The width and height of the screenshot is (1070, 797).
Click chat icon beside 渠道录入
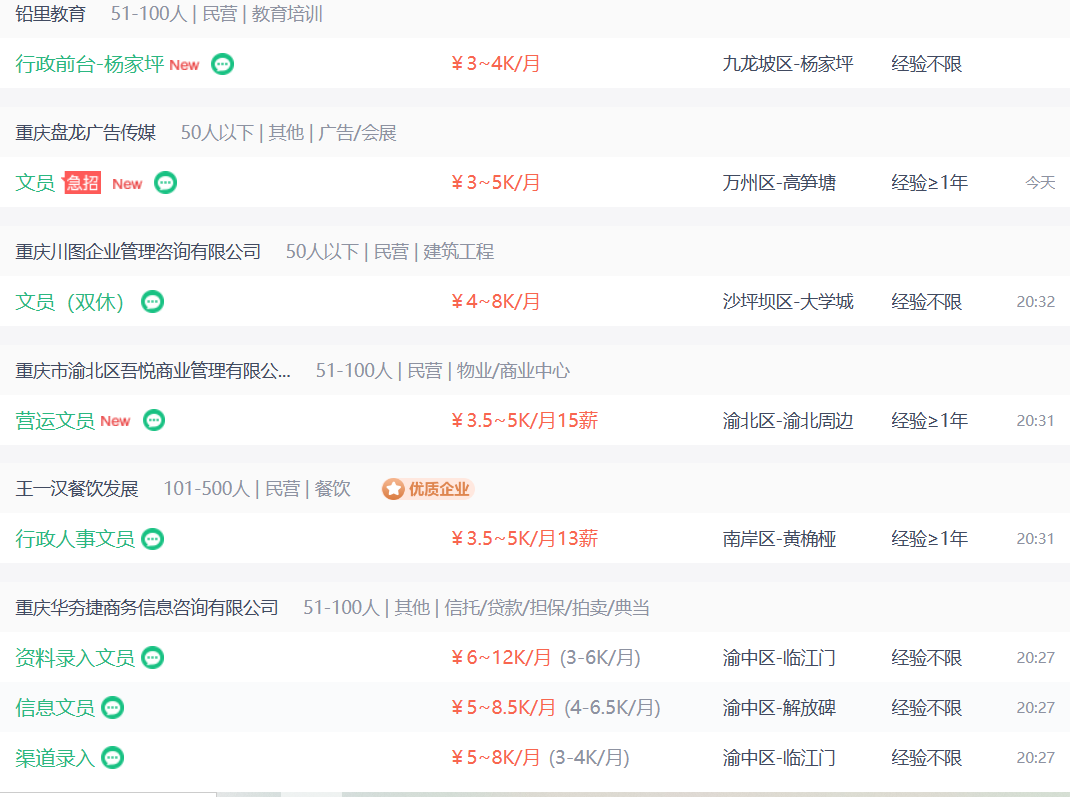click(113, 758)
